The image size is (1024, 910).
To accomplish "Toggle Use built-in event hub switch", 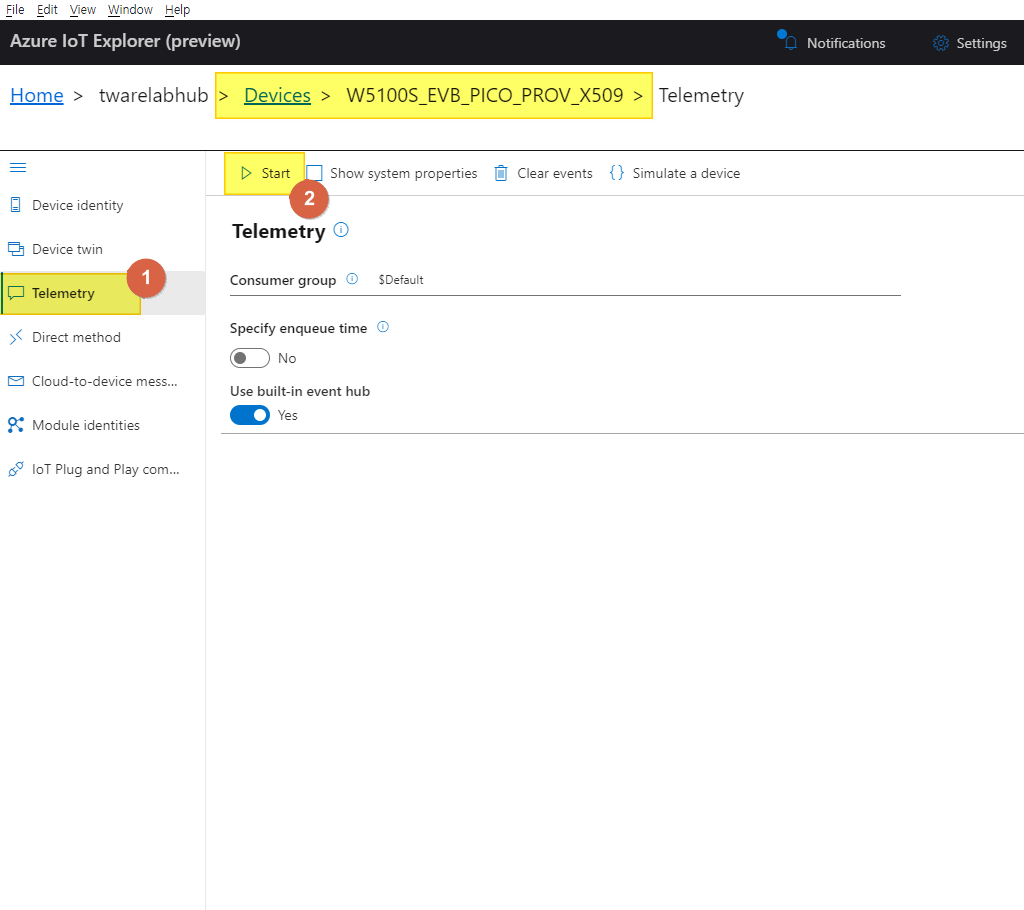I will coord(249,415).
